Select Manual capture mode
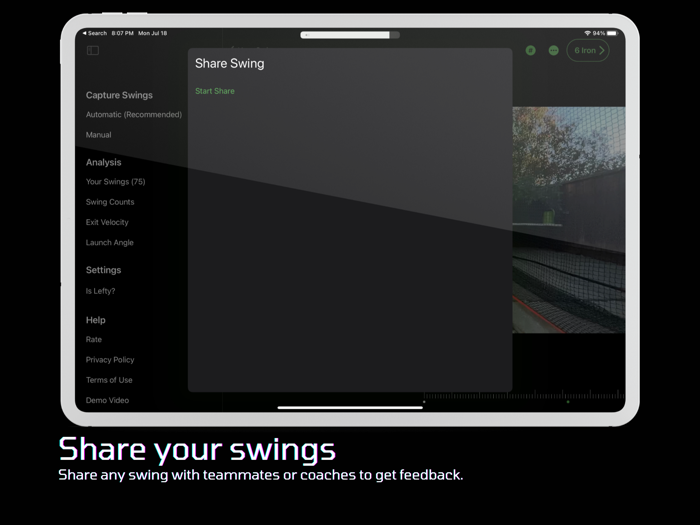The height and width of the screenshot is (525, 700). (x=99, y=135)
